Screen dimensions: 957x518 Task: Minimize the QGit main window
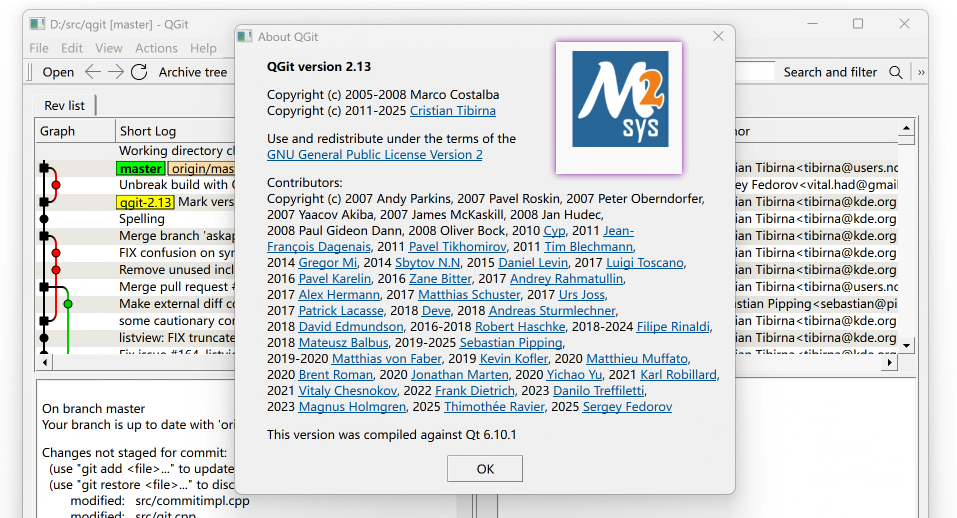coord(812,24)
